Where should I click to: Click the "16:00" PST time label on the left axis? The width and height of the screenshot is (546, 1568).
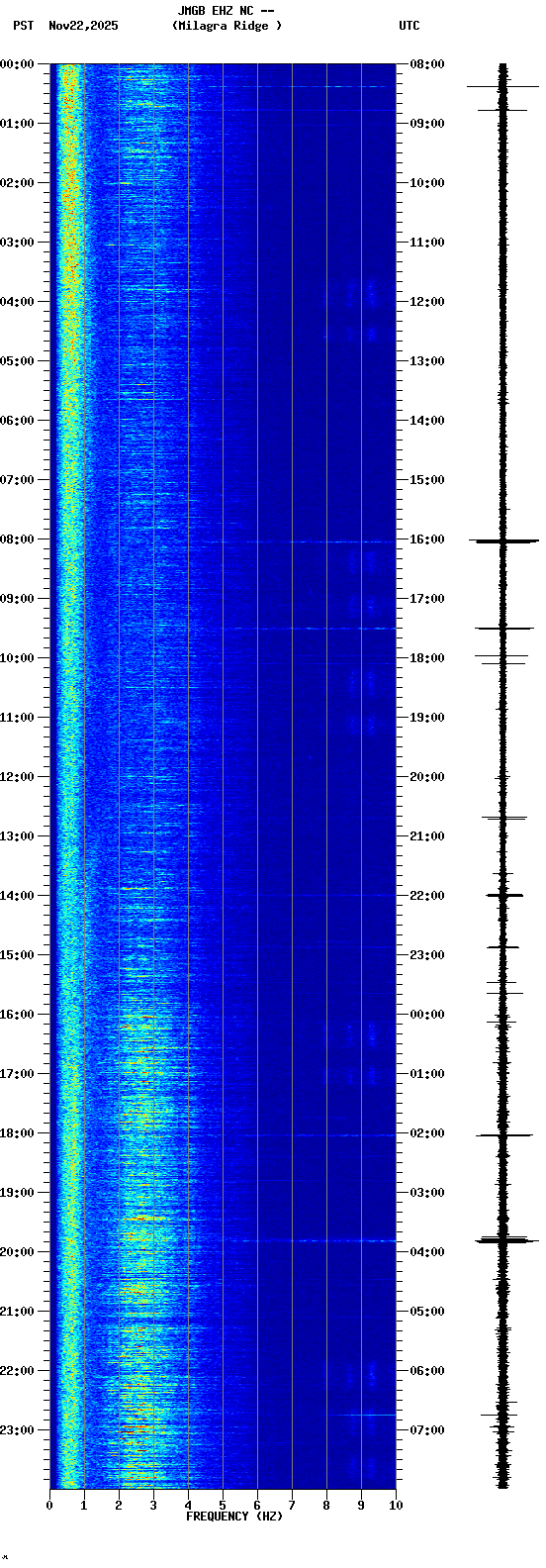tap(18, 1015)
